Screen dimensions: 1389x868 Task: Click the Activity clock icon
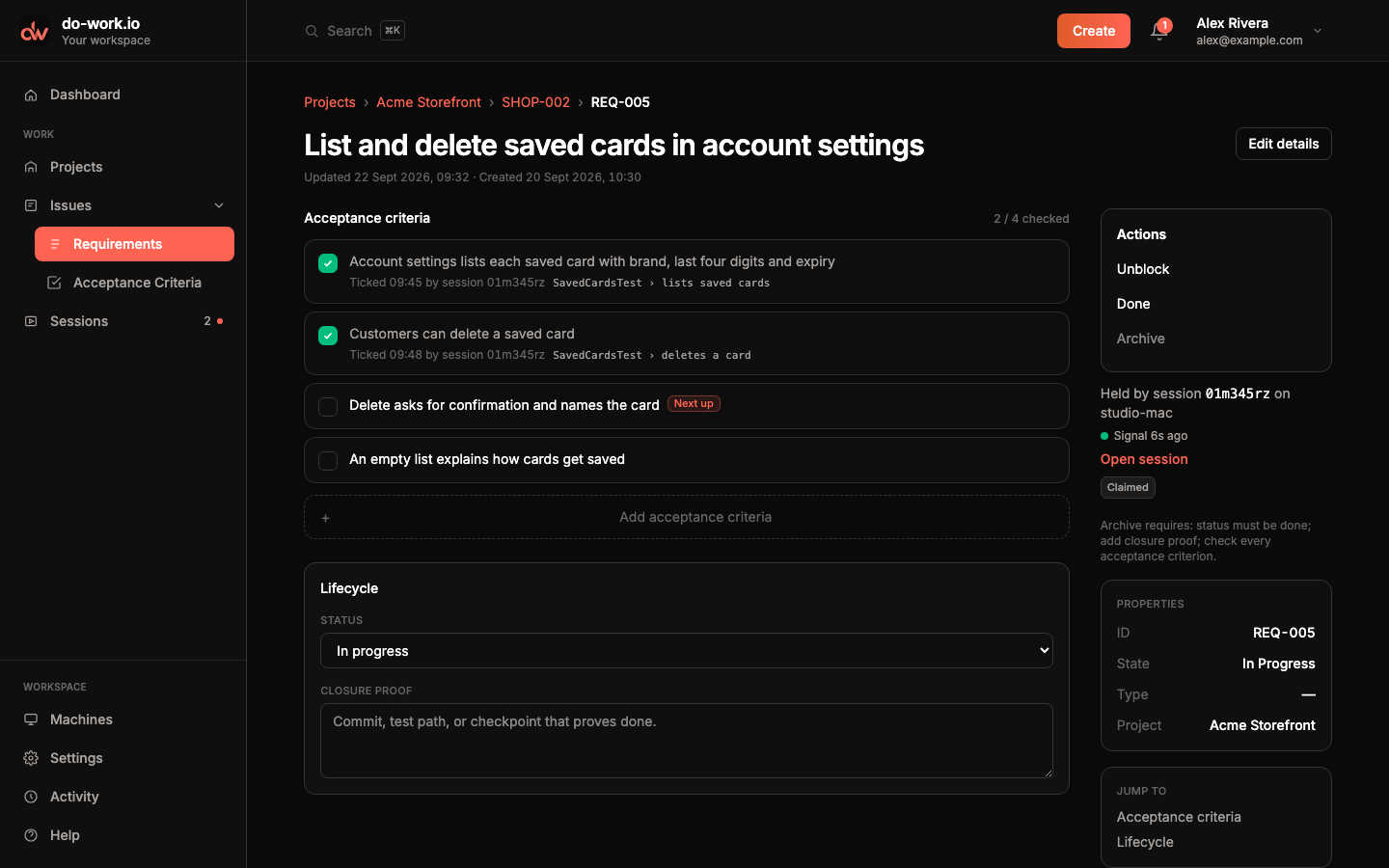tap(31, 797)
